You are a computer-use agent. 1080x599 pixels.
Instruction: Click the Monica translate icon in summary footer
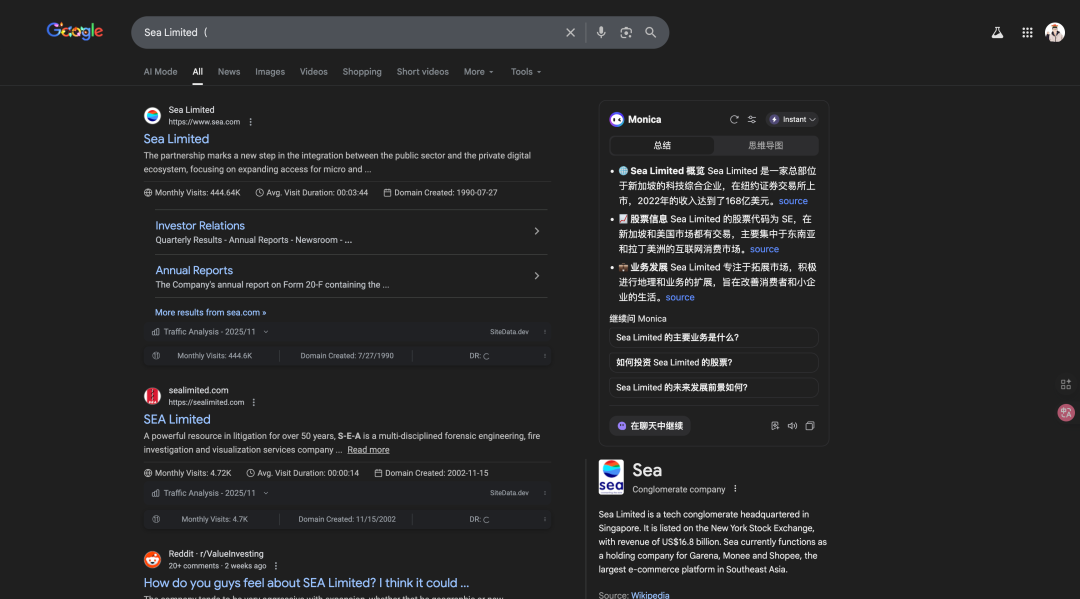click(775, 426)
